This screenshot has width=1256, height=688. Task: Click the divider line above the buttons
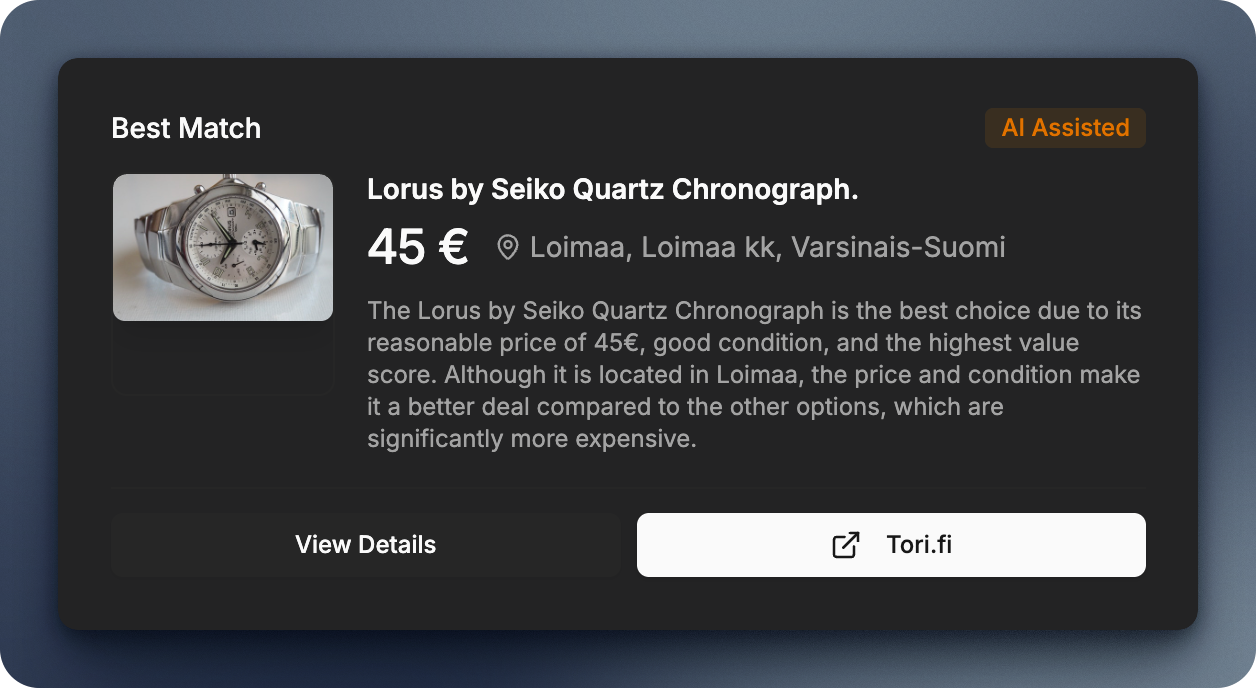click(628, 488)
